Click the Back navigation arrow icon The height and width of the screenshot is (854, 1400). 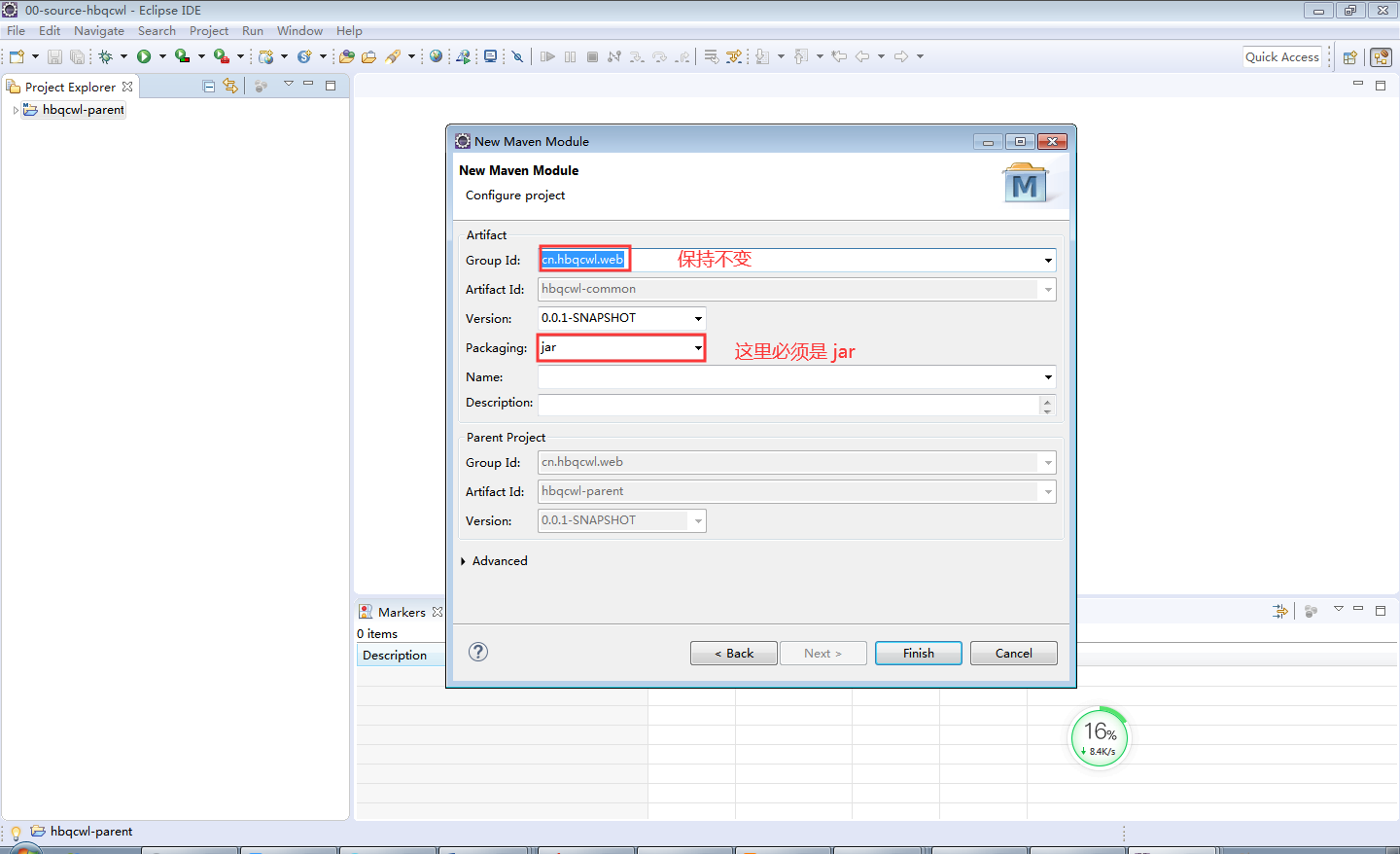tap(862, 56)
